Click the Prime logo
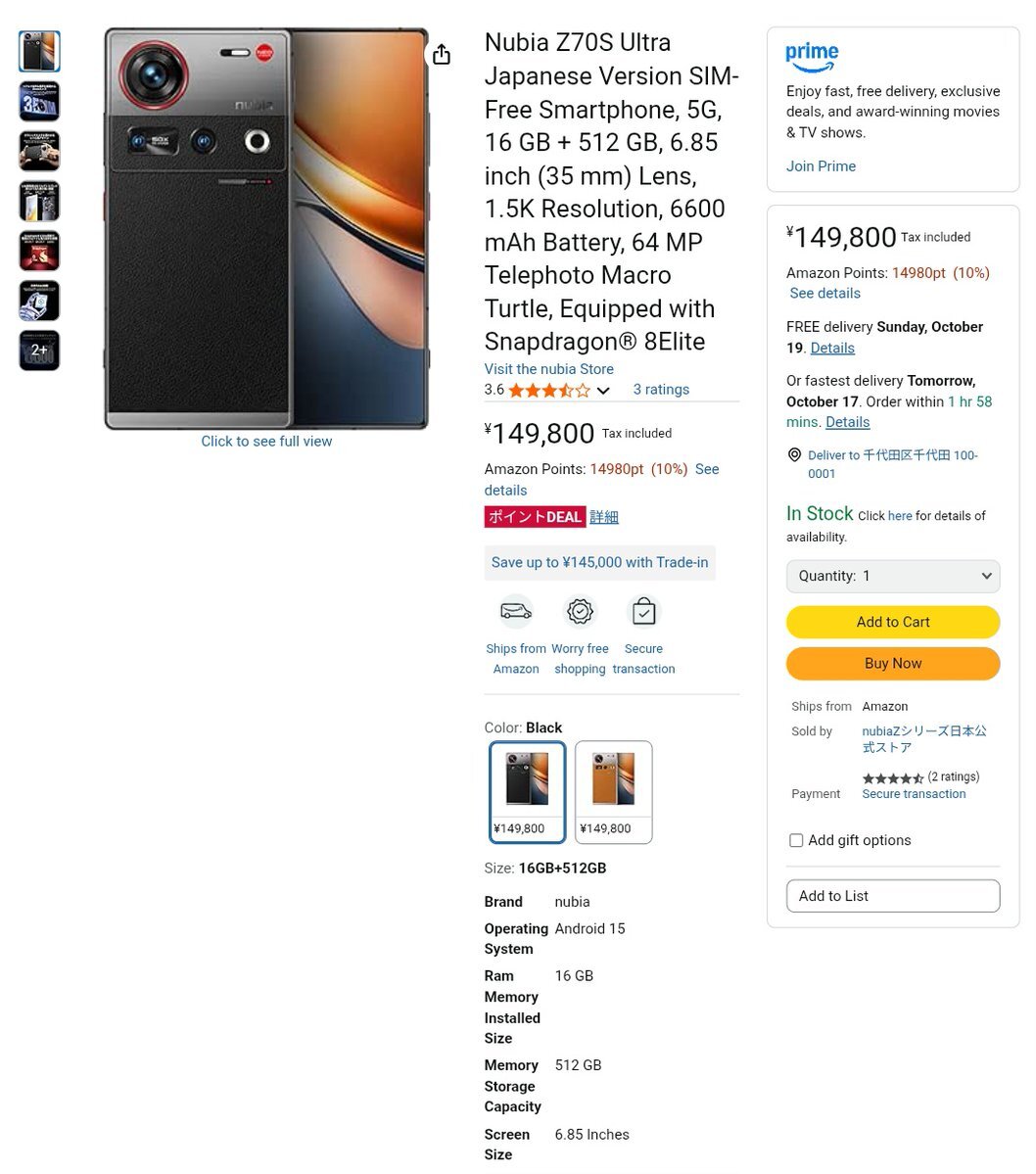 [x=812, y=57]
